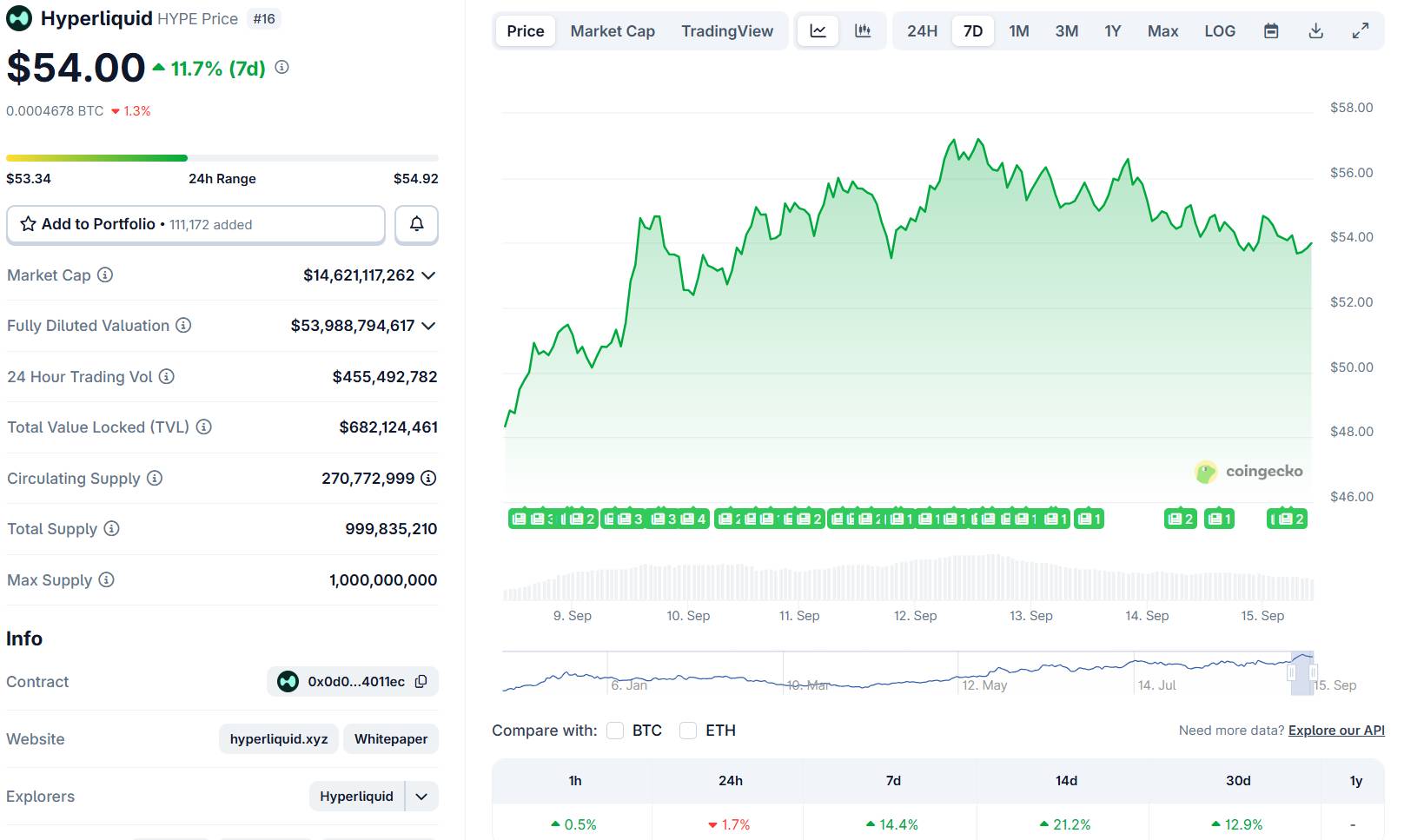Click the 24h range progress bar
This screenshot has height=840, width=1404.
click(222, 158)
